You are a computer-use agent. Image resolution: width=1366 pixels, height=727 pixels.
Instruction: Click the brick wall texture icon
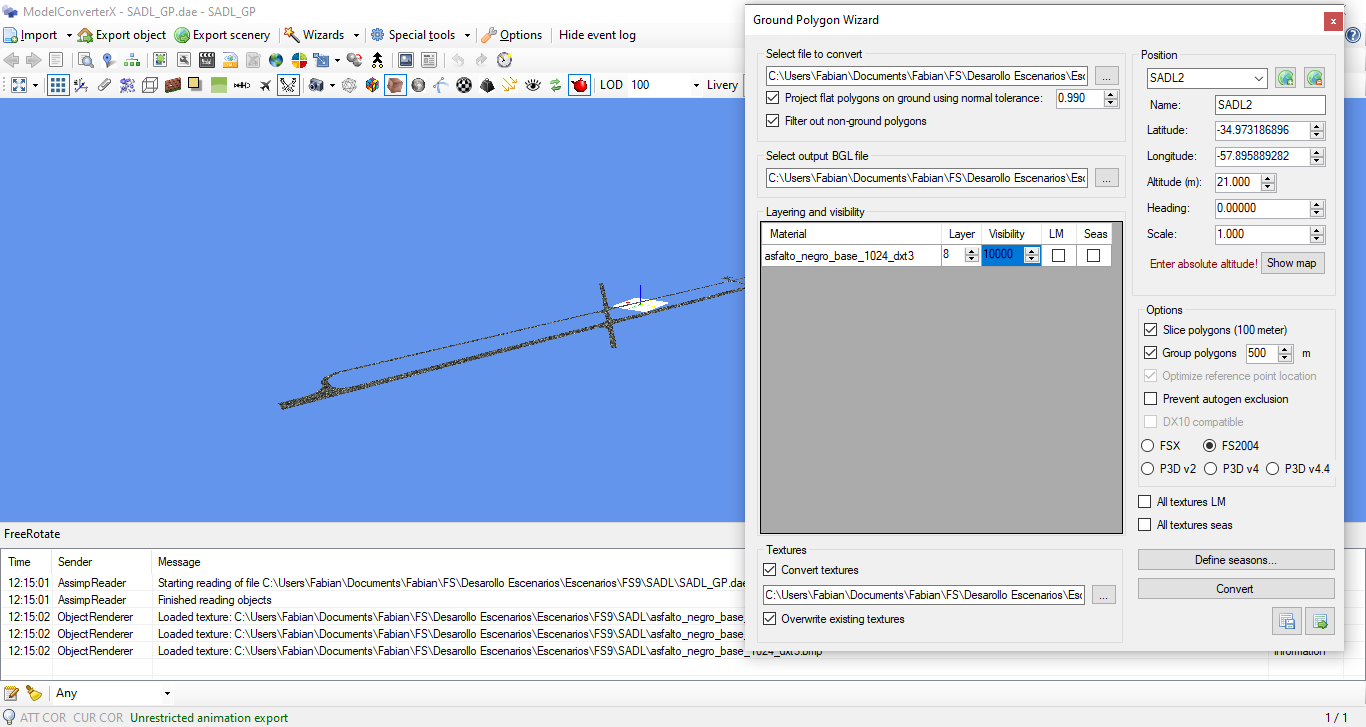click(173, 85)
